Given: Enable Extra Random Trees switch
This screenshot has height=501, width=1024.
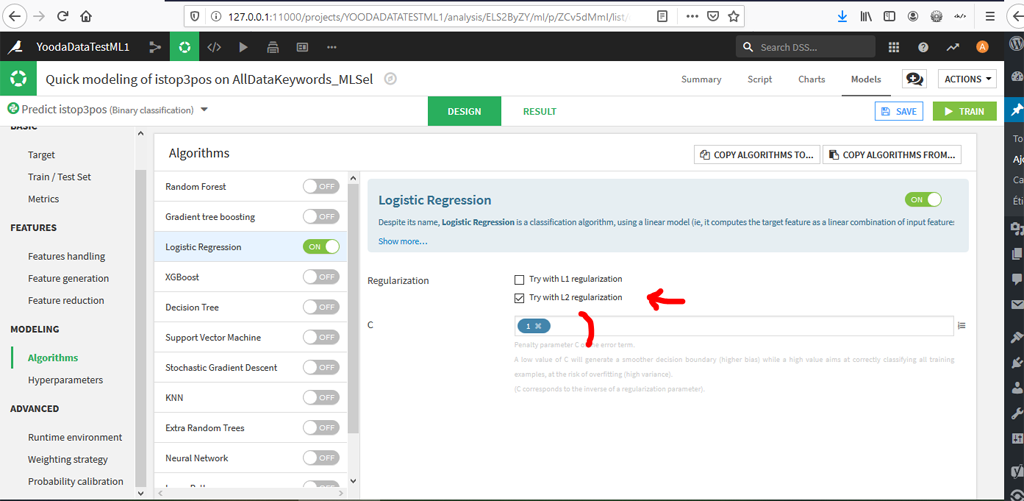Looking at the screenshot, I should [x=321, y=428].
